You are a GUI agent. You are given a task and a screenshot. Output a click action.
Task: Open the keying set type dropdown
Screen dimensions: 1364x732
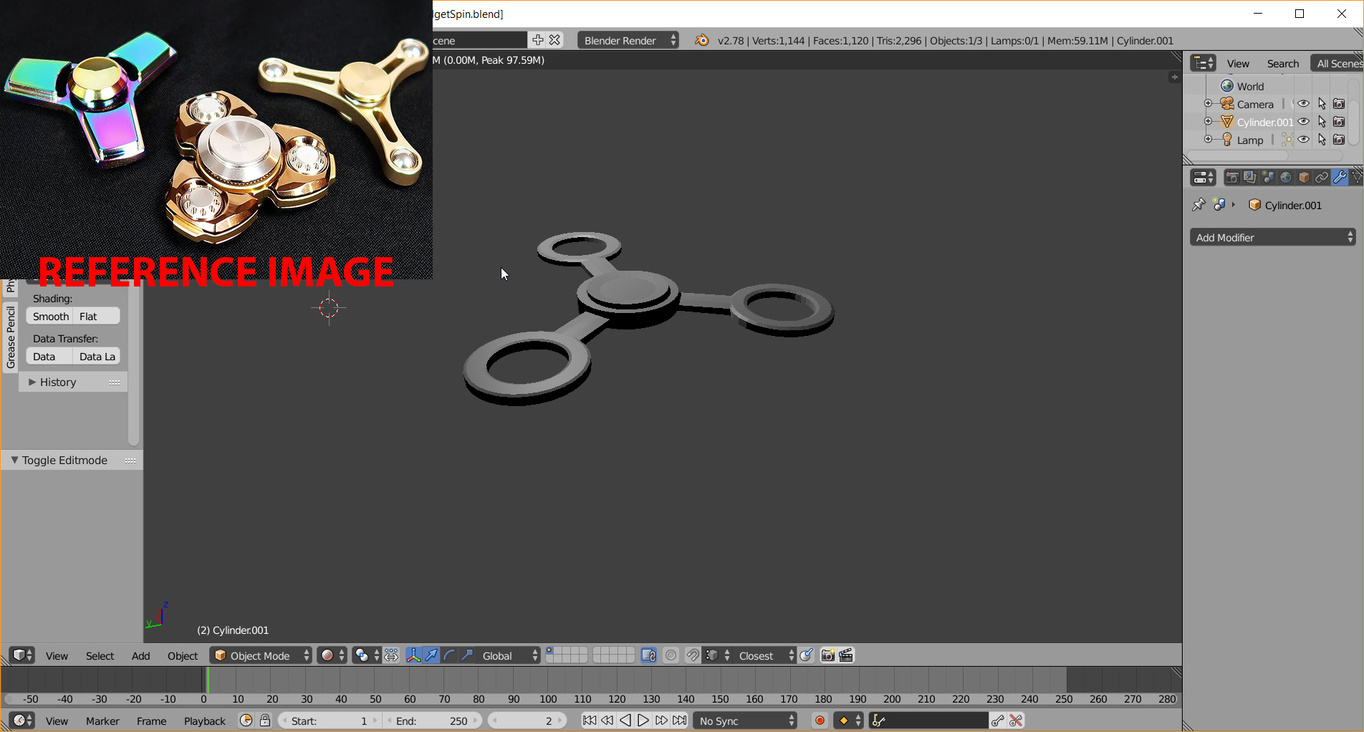click(x=849, y=721)
